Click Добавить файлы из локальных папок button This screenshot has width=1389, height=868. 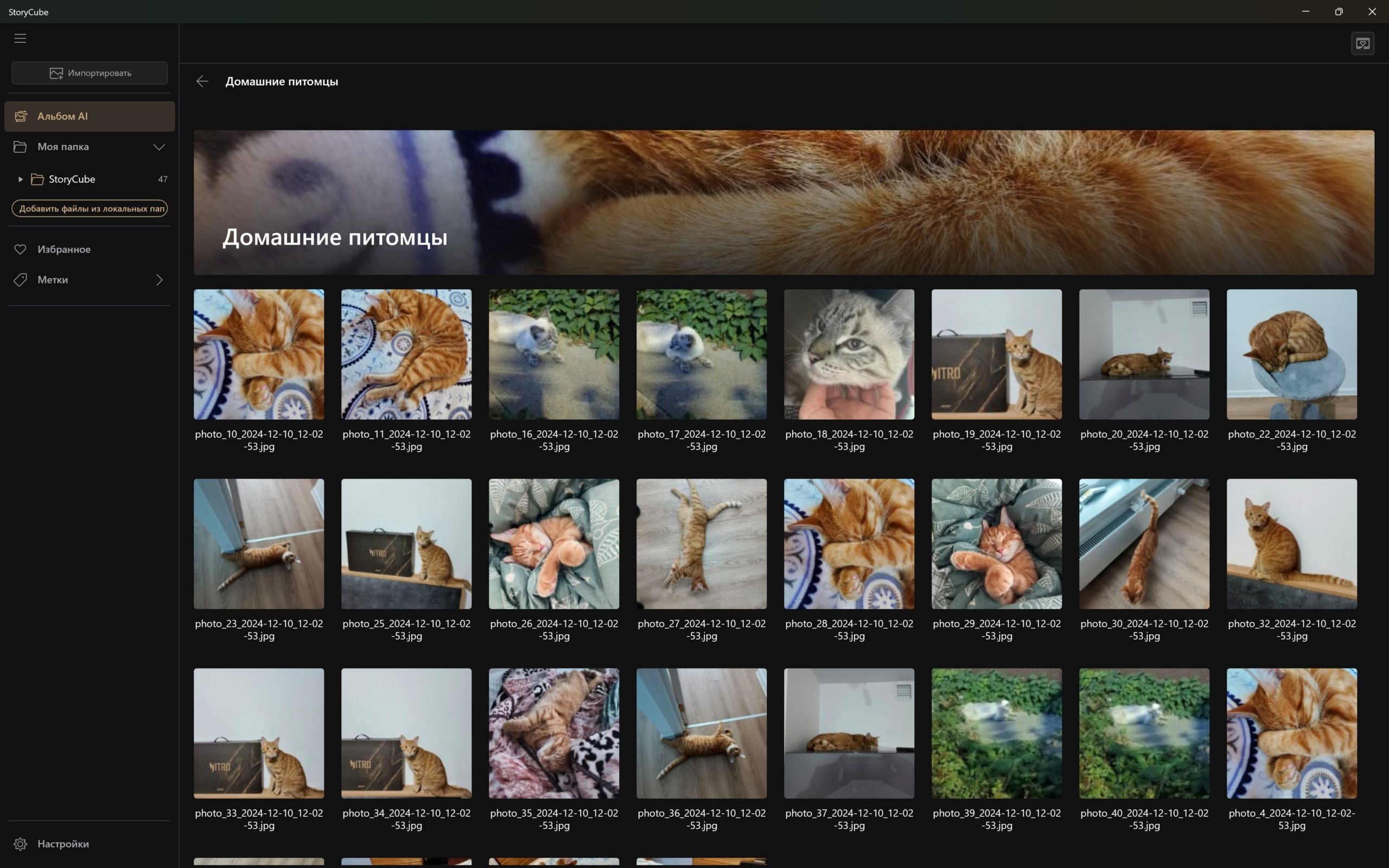pos(90,208)
